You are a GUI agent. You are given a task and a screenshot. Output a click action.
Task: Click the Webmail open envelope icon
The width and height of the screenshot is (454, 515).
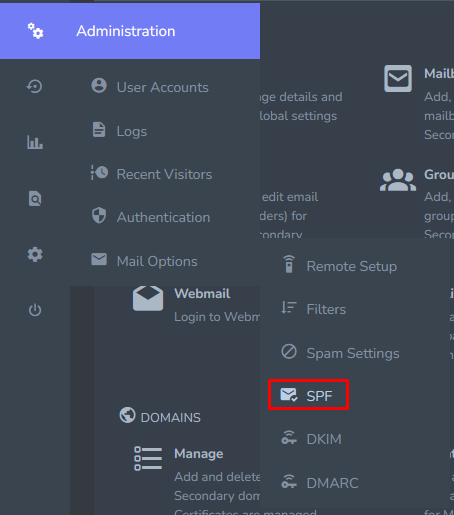tap(148, 298)
